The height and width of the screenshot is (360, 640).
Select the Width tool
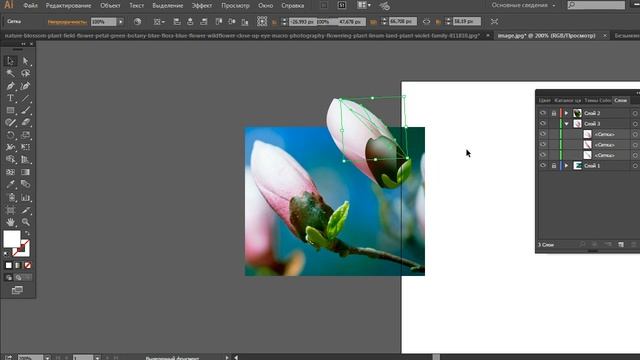pos(10,147)
